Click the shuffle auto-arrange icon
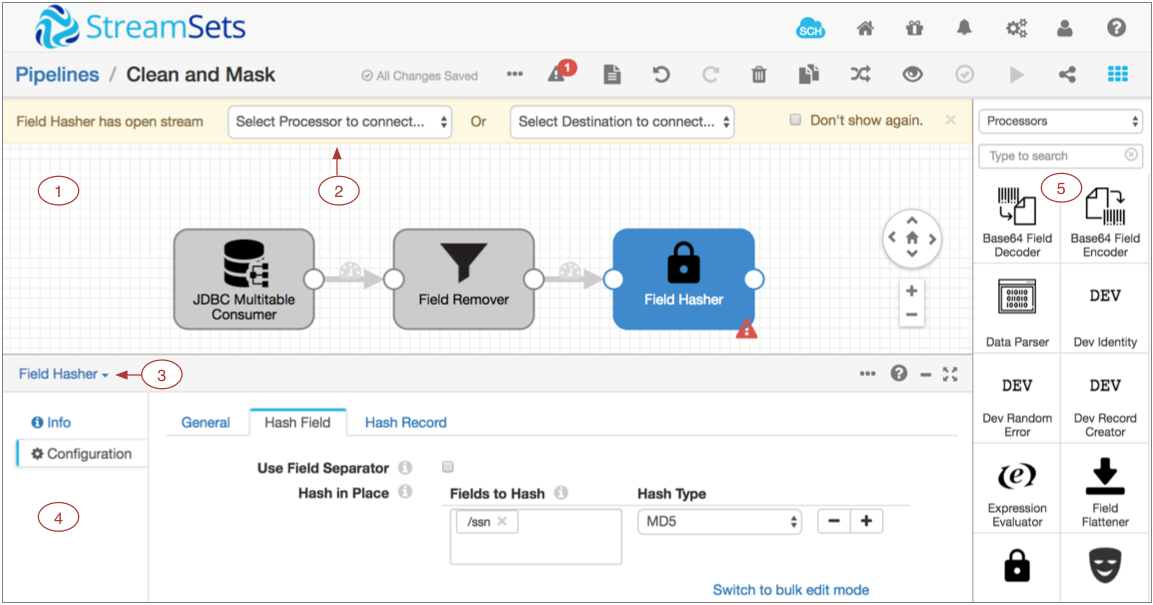 860,75
